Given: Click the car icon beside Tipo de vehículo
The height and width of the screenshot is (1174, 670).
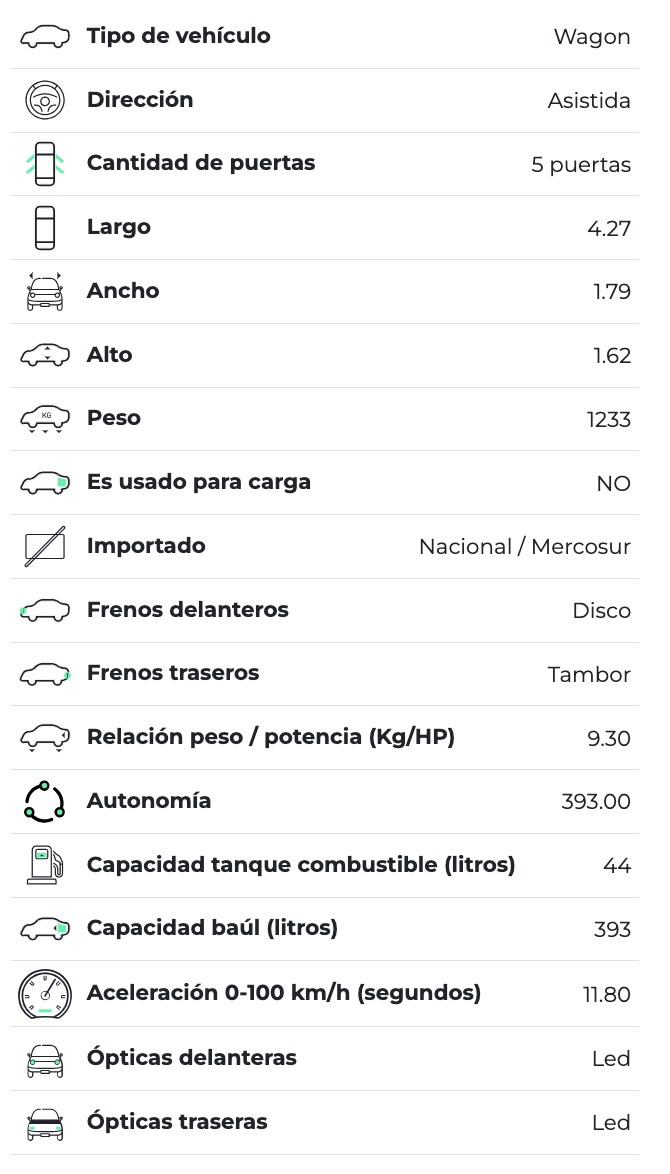Looking at the screenshot, I should tap(45, 37).
